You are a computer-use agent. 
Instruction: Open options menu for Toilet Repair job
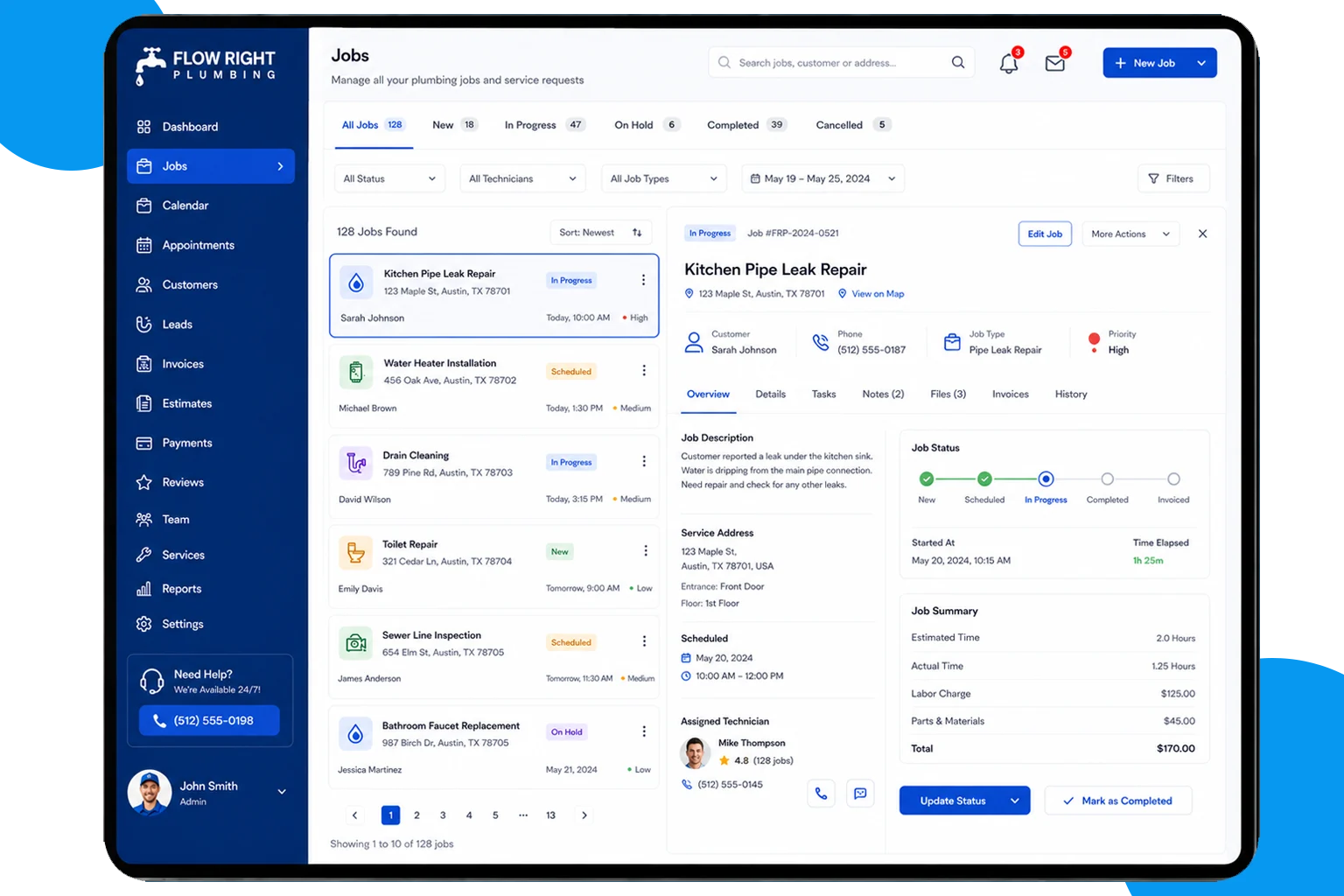coord(646,550)
